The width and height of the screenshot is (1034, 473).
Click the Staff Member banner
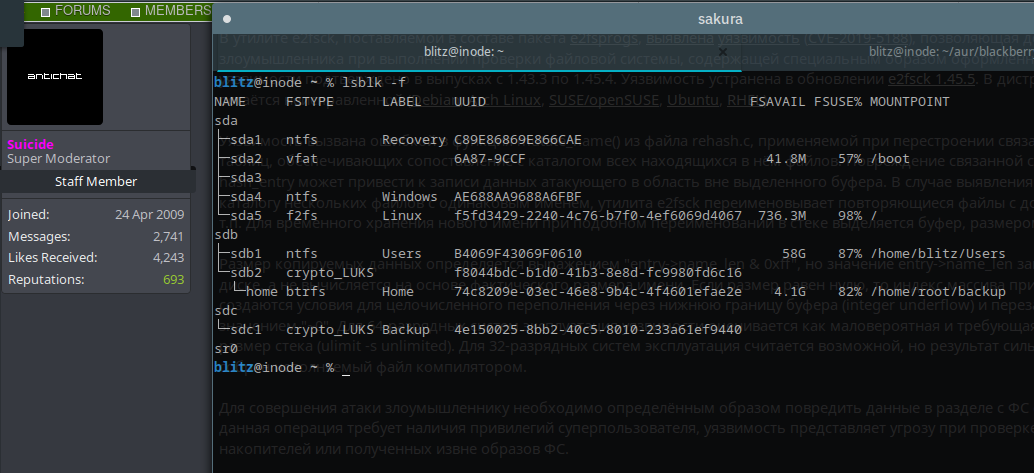coord(96,181)
